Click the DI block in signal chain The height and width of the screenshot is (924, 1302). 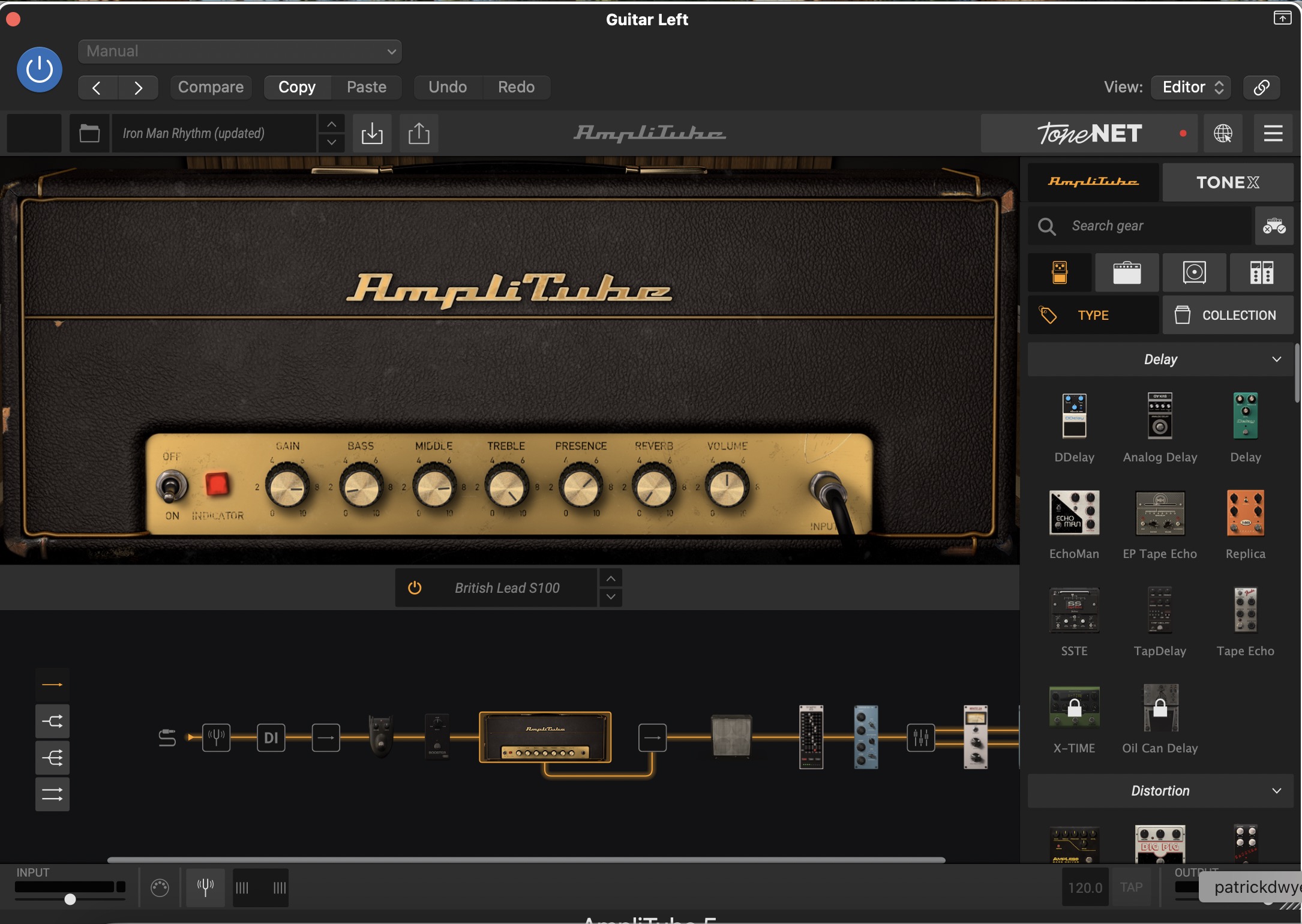(x=271, y=737)
